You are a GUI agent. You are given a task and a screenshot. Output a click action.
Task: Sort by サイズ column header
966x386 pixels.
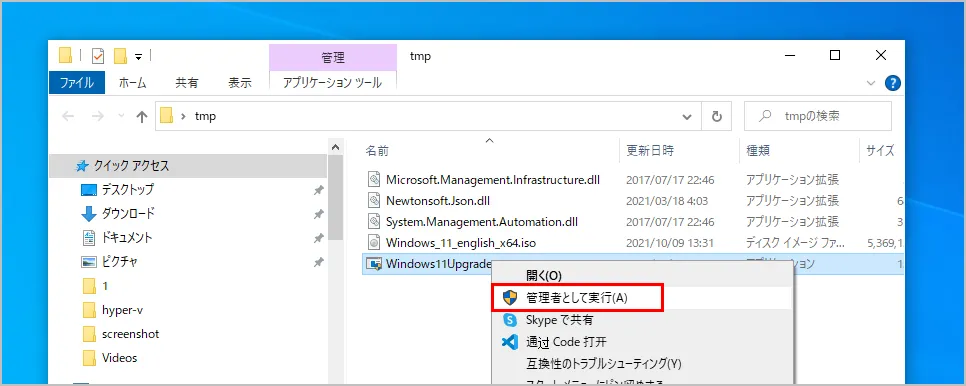click(x=880, y=150)
